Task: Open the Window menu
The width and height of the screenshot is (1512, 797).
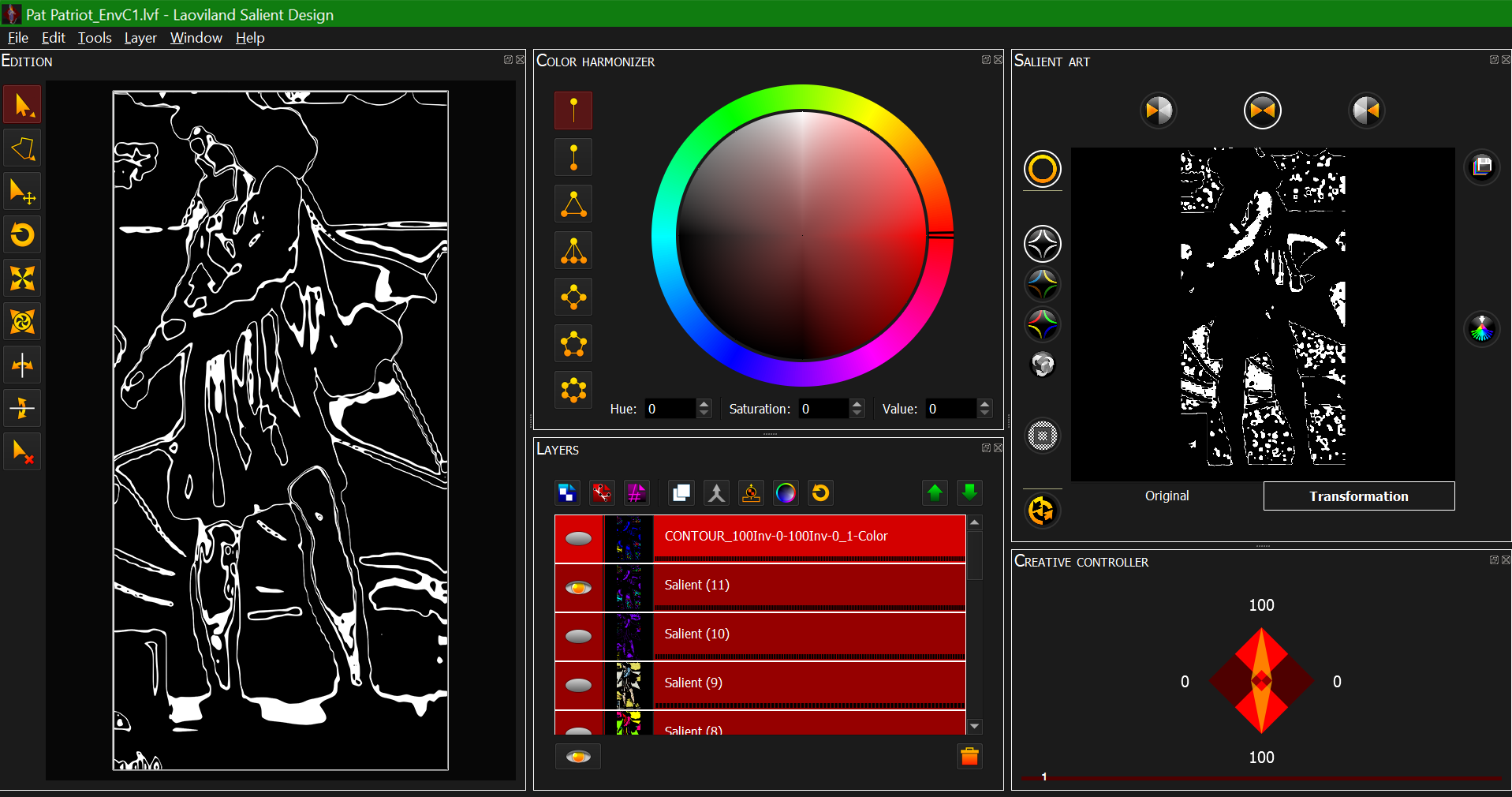Action: coord(196,38)
